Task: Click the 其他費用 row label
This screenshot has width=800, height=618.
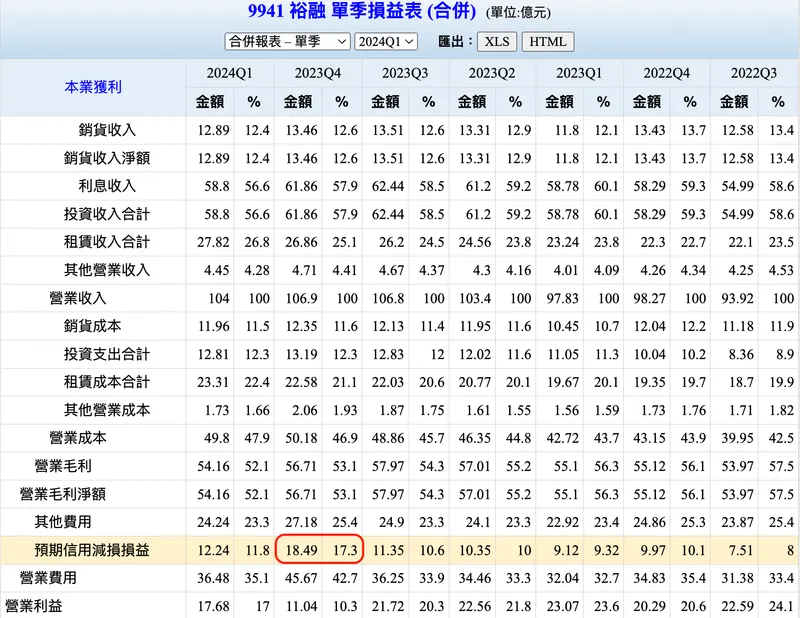Action: (x=63, y=522)
